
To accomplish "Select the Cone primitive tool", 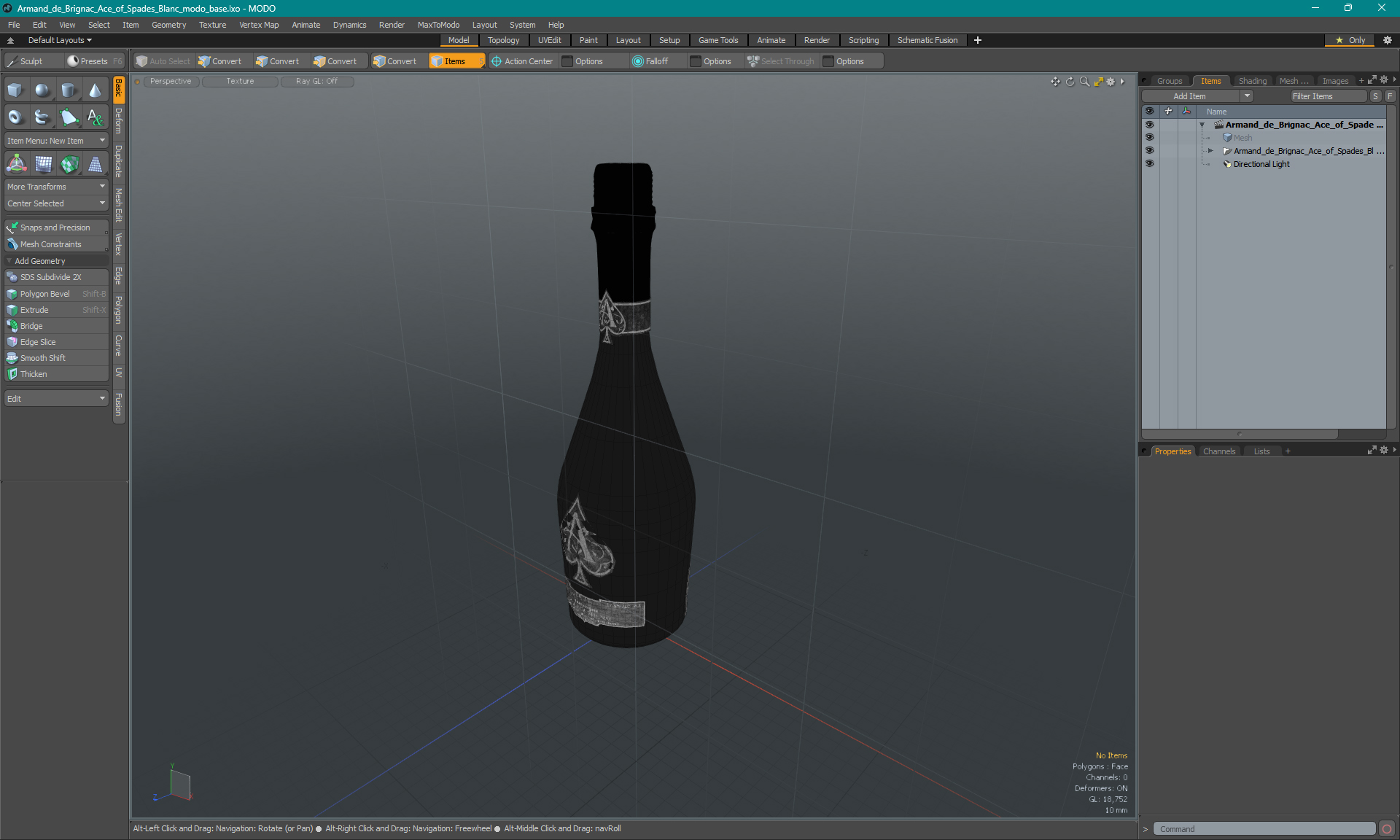I will 96,90.
